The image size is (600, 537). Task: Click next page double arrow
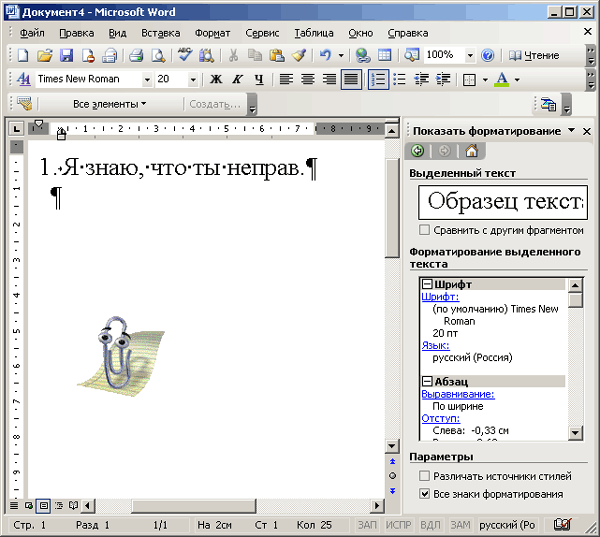pyautogui.click(x=392, y=491)
